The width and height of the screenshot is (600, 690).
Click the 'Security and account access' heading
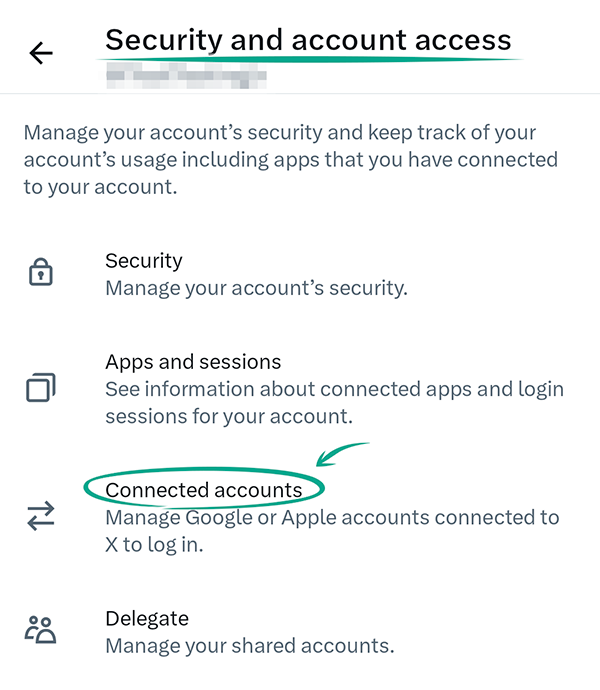pos(308,40)
